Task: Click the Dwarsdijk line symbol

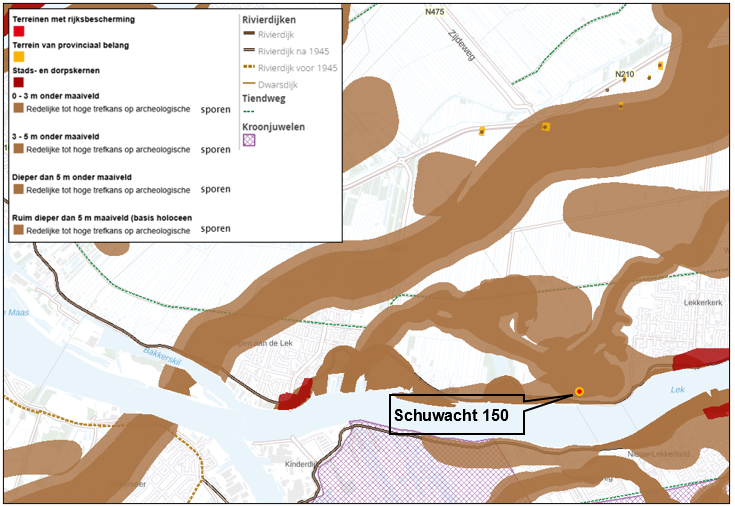Action: tap(249, 84)
